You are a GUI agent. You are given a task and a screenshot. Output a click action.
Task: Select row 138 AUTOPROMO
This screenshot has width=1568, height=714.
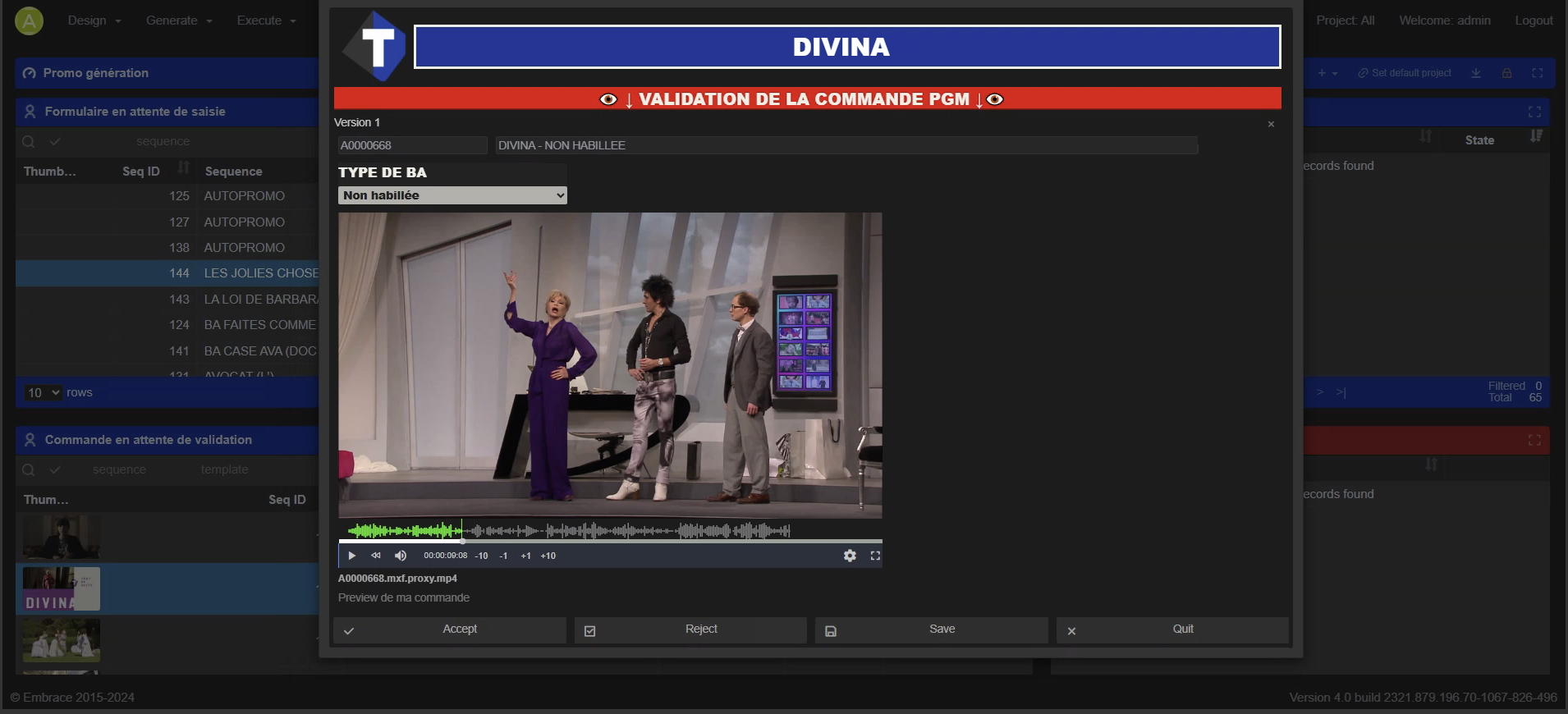[167, 248]
